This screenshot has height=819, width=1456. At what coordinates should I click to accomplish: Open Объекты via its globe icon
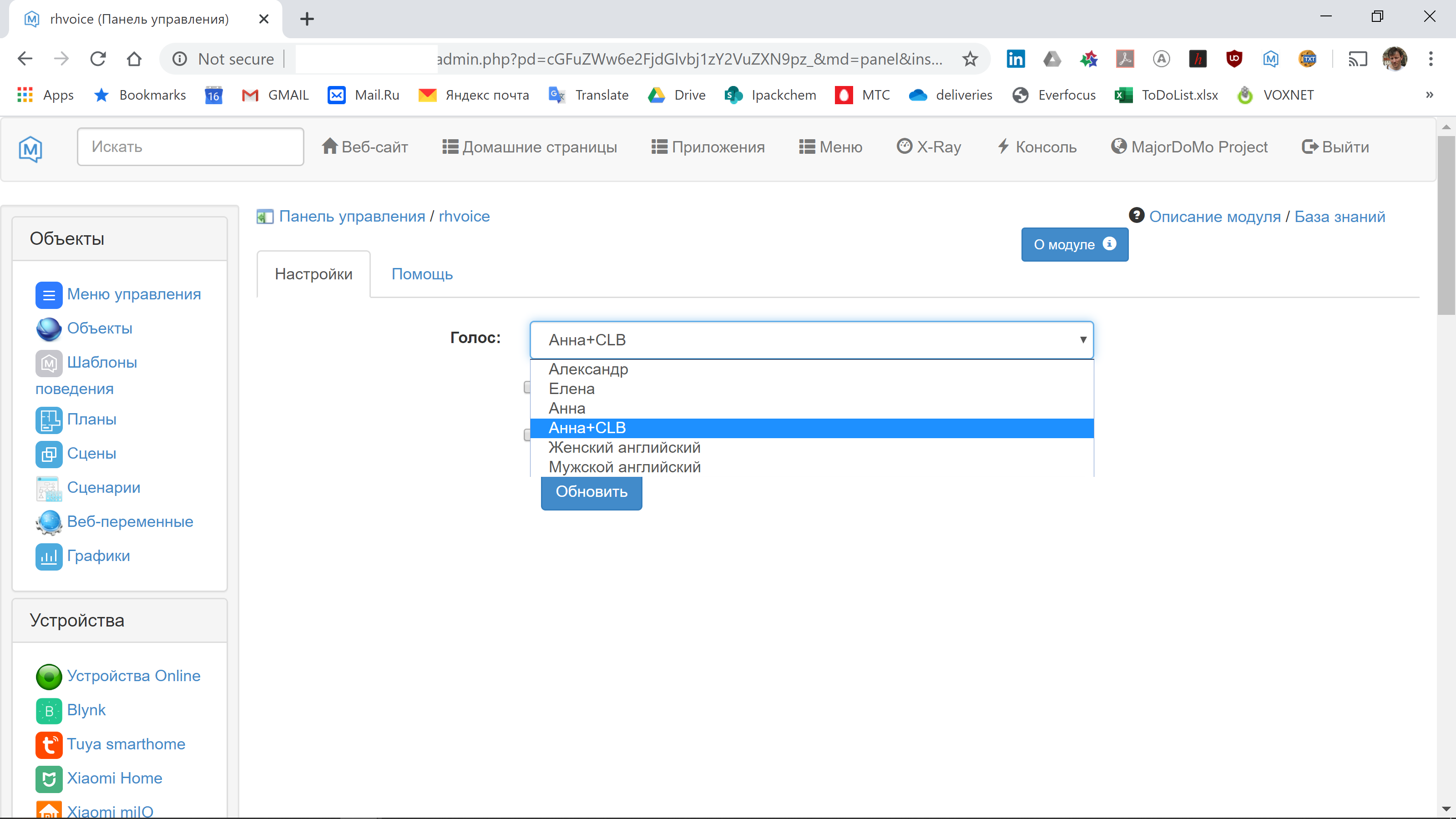[x=49, y=329]
